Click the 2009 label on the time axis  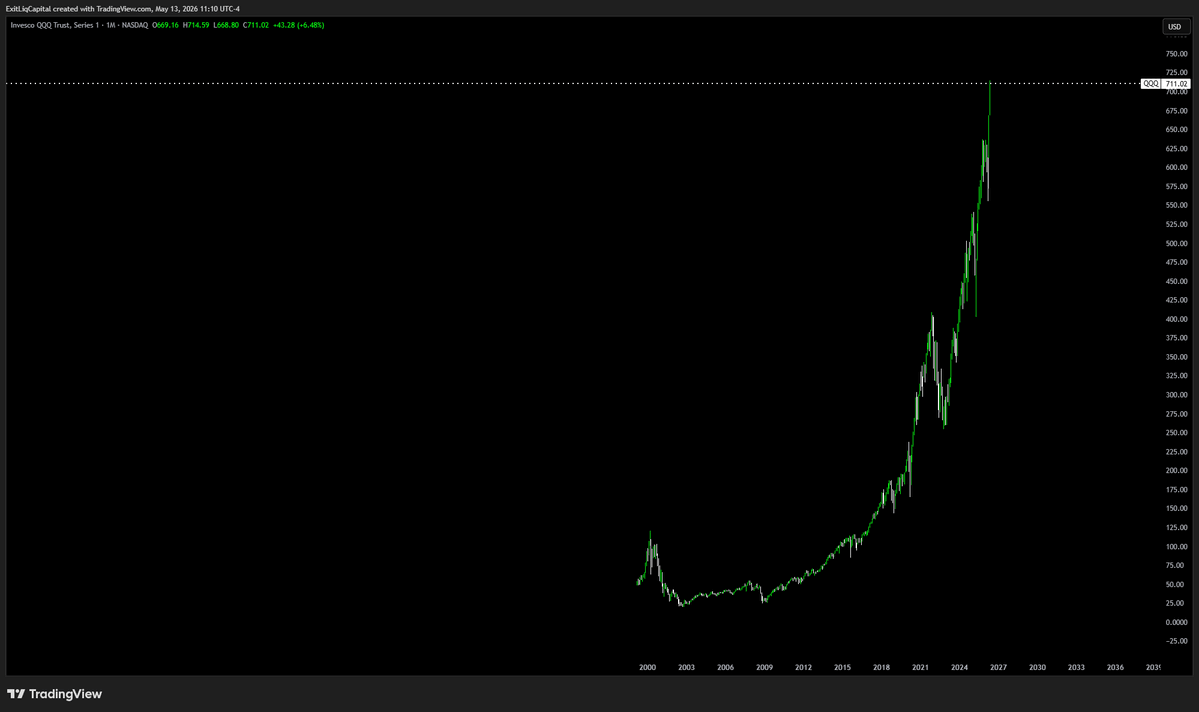765,668
